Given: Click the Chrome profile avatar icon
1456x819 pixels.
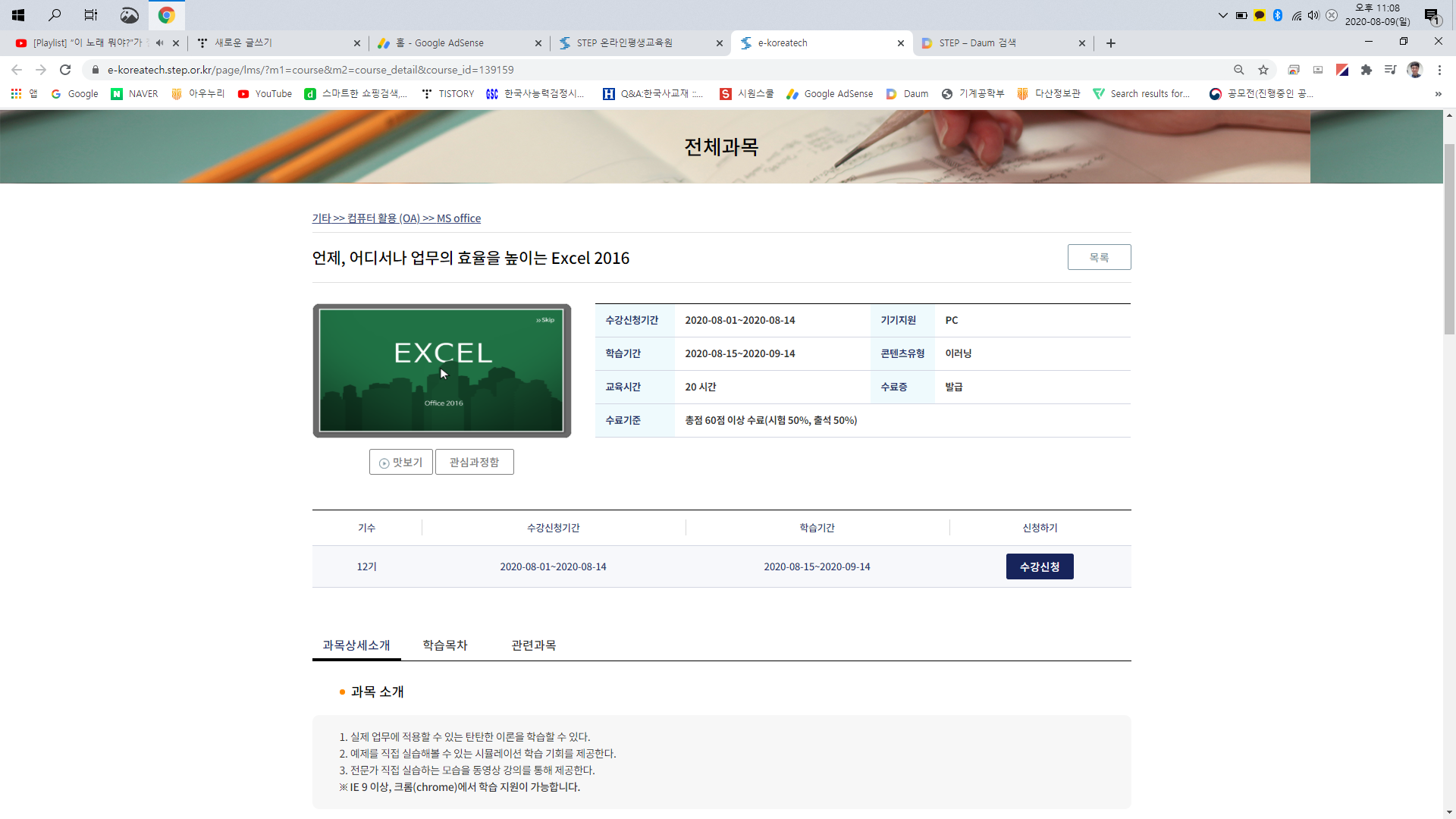Looking at the screenshot, I should pos(1414,70).
